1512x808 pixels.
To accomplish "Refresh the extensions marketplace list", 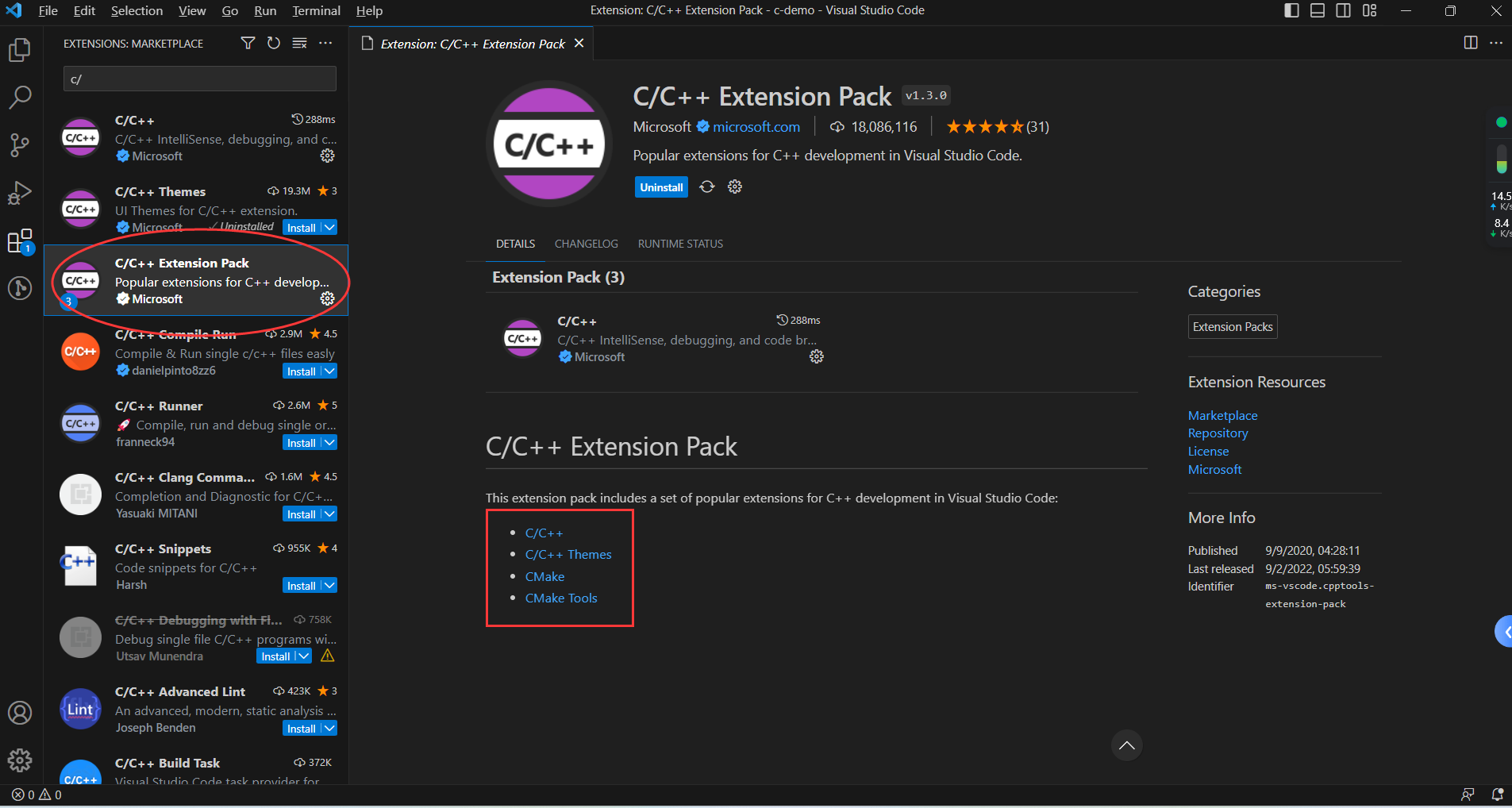I will click(x=274, y=43).
